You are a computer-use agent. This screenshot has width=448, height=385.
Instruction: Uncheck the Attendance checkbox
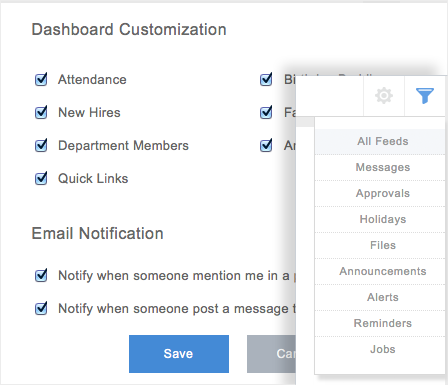coord(41,79)
